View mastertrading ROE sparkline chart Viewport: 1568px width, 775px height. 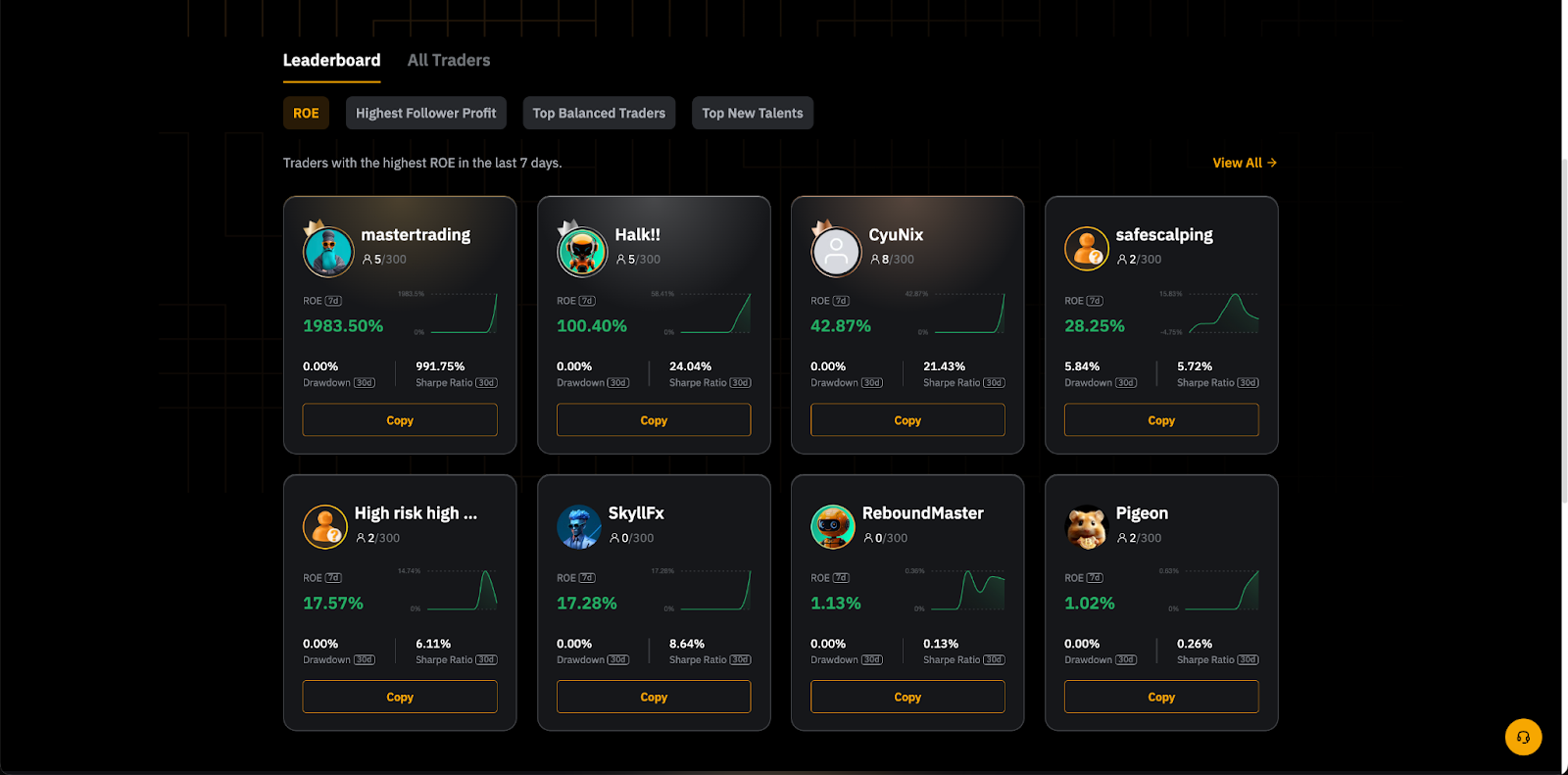click(x=463, y=314)
